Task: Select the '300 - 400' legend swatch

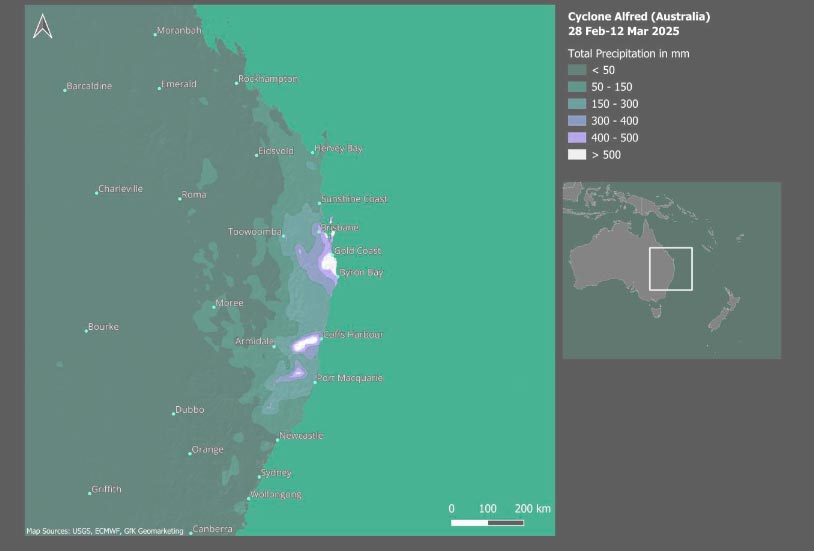Action: click(x=577, y=121)
